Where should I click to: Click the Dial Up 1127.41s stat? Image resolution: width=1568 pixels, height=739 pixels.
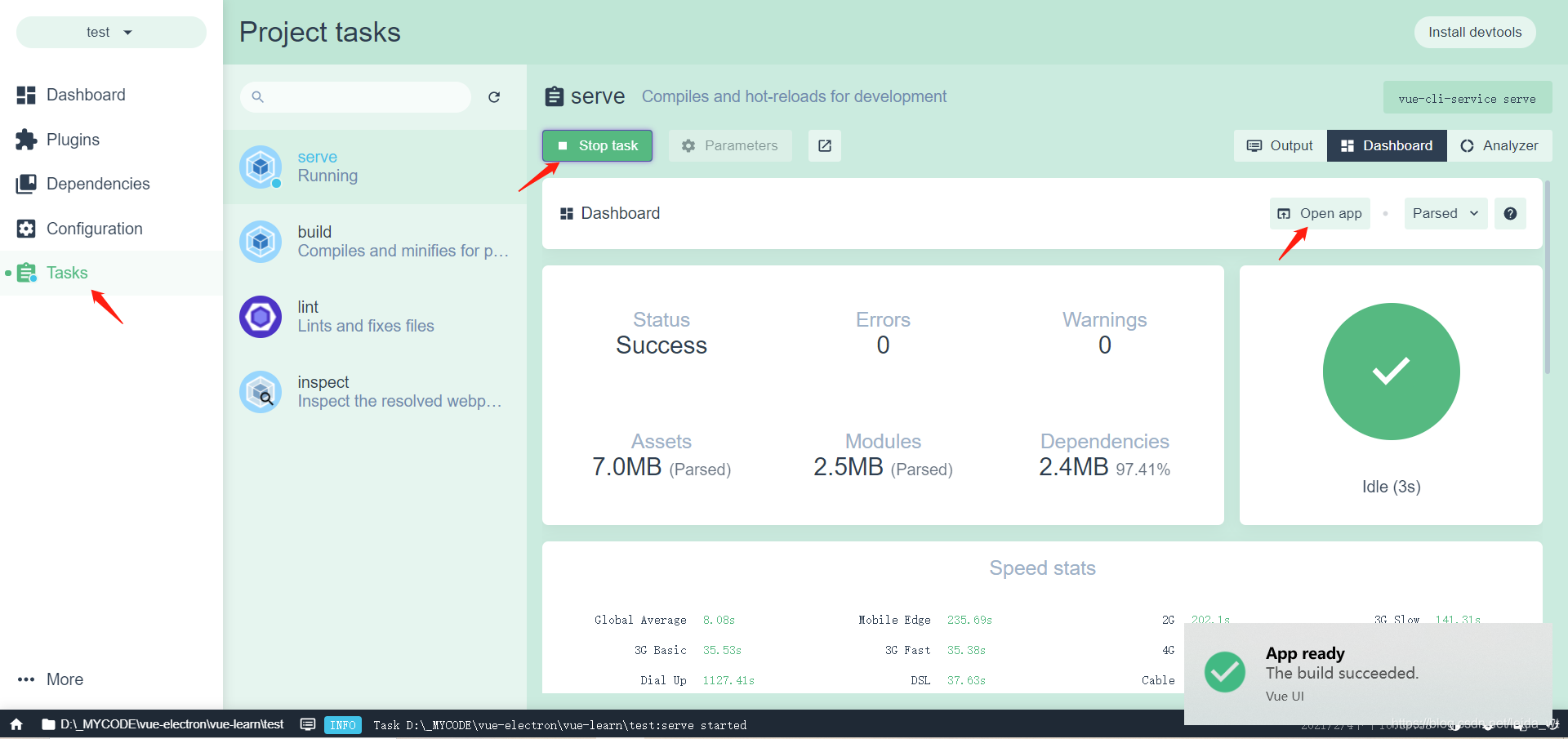click(x=697, y=680)
